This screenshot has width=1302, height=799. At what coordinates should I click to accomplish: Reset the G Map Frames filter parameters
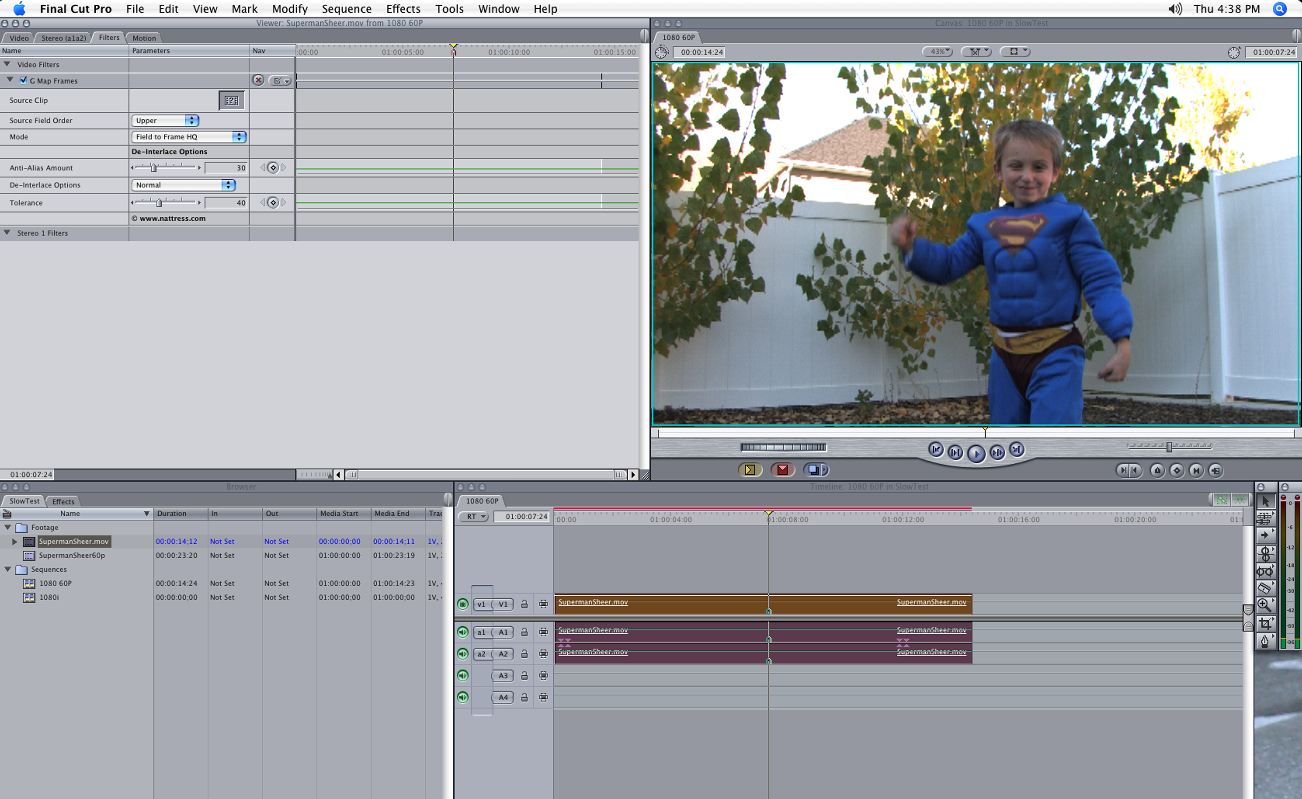pos(258,81)
